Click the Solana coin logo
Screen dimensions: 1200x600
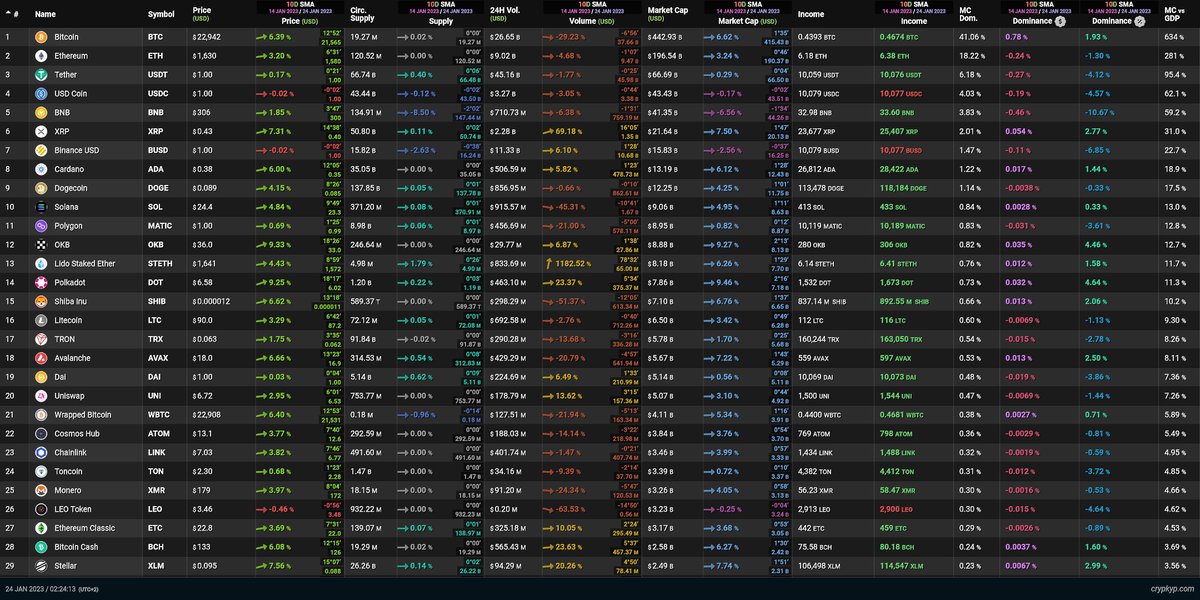tap(42, 206)
